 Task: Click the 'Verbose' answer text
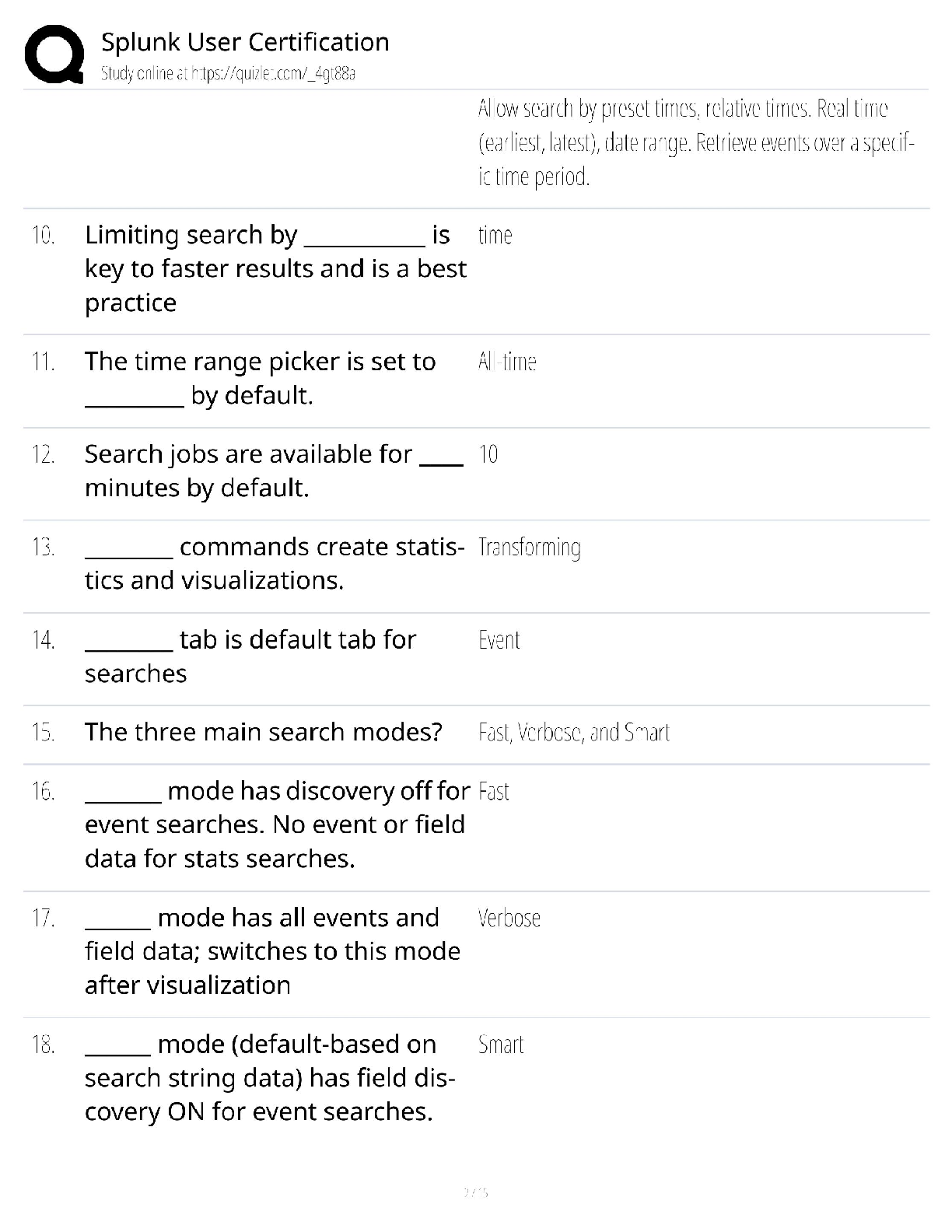coord(509,918)
